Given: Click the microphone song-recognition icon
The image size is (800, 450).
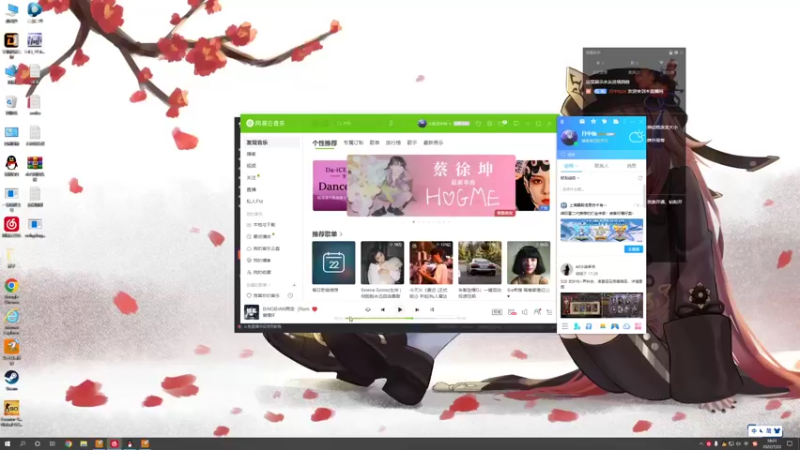Looking at the screenshot, I should [x=391, y=123].
